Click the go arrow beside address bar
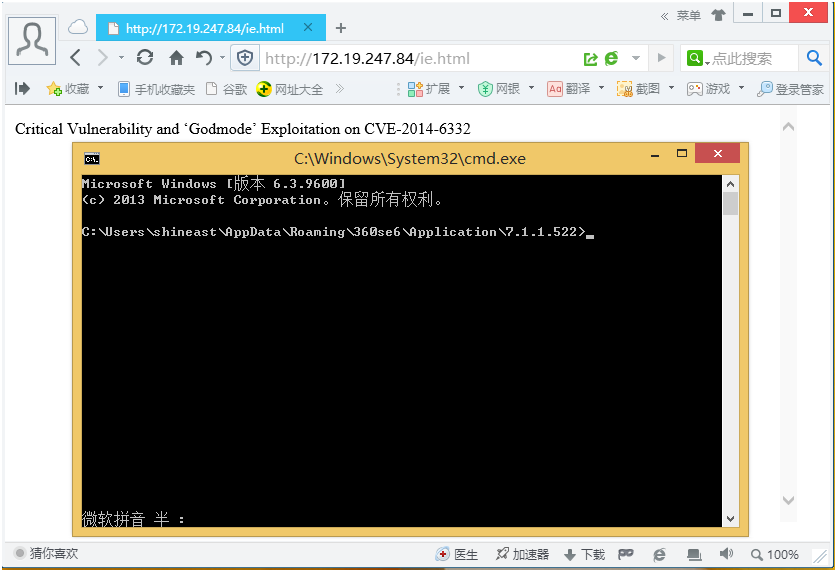 [661, 58]
